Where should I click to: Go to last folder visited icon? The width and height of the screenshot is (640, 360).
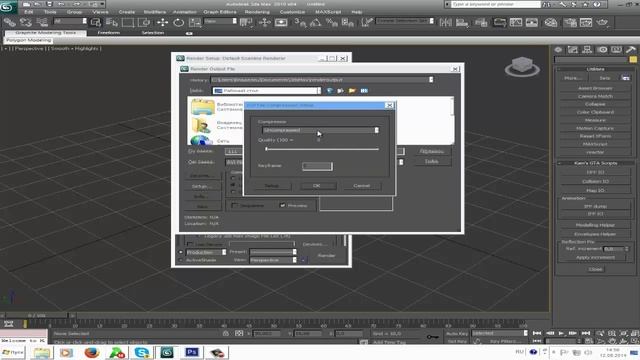pos(330,91)
